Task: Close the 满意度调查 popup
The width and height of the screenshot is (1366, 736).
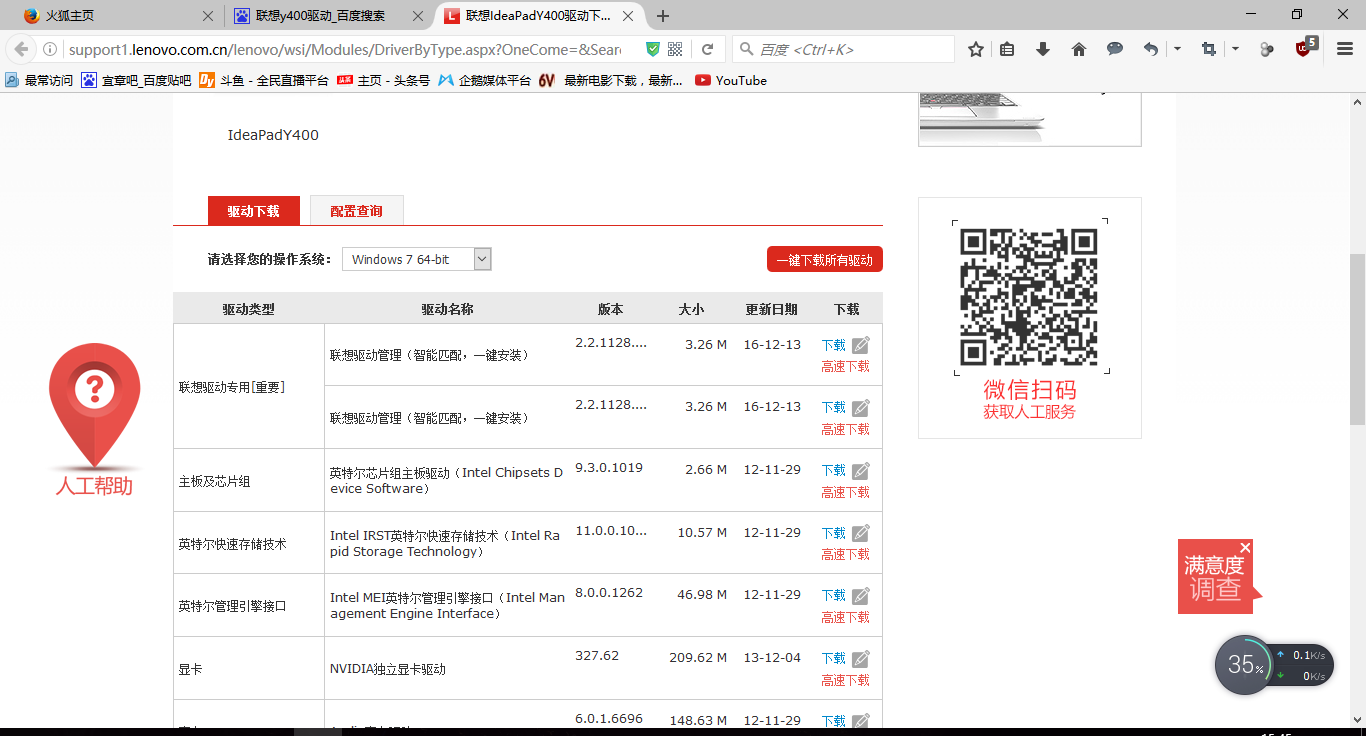Action: [x=1245, y=548]
